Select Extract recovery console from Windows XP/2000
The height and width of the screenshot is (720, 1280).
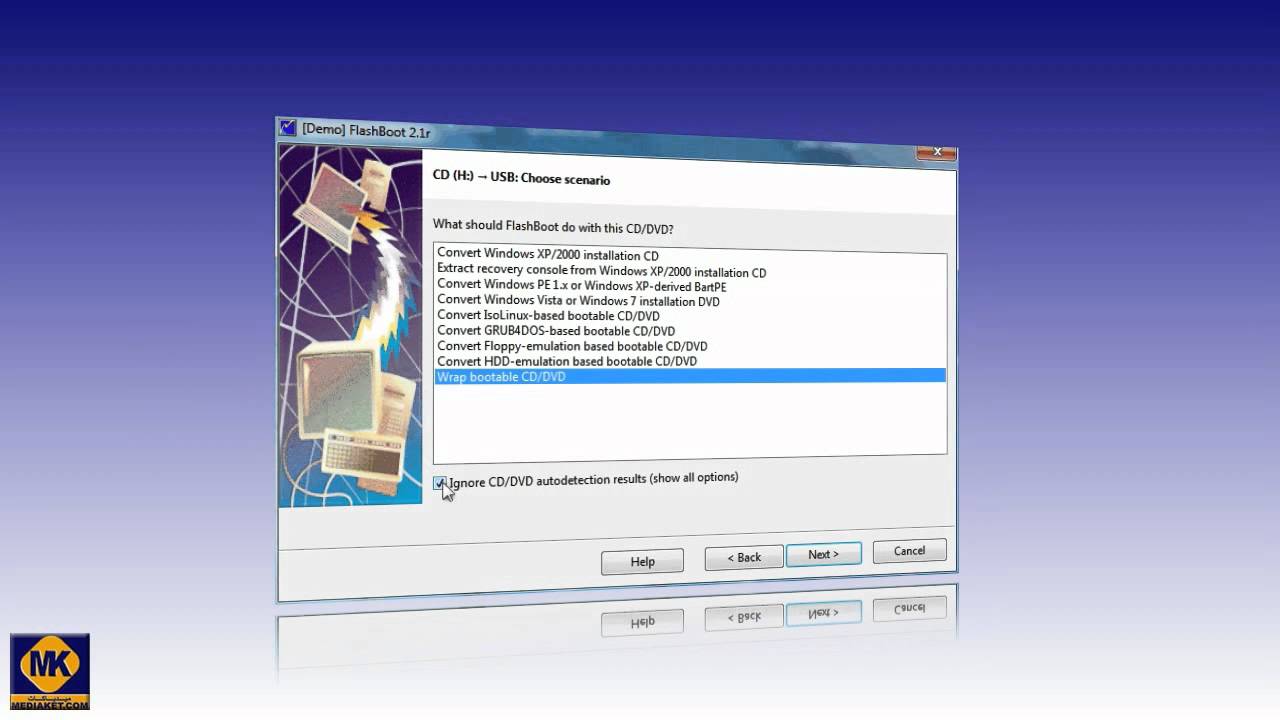[x=690, y=272]
